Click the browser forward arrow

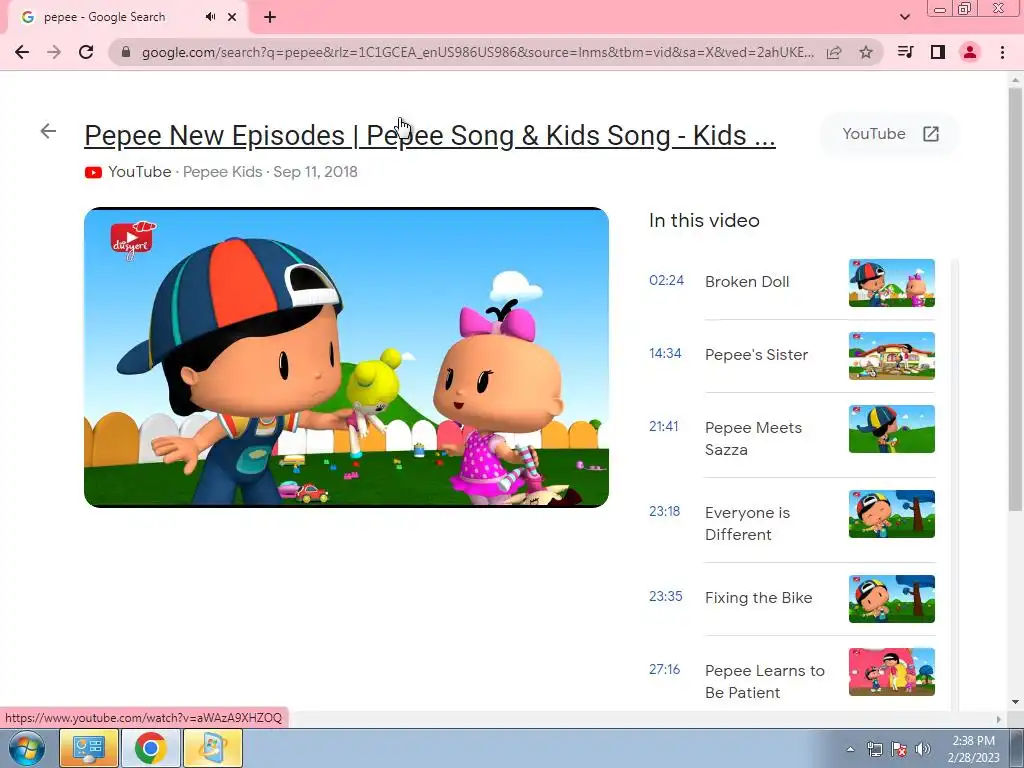point(54,52)
